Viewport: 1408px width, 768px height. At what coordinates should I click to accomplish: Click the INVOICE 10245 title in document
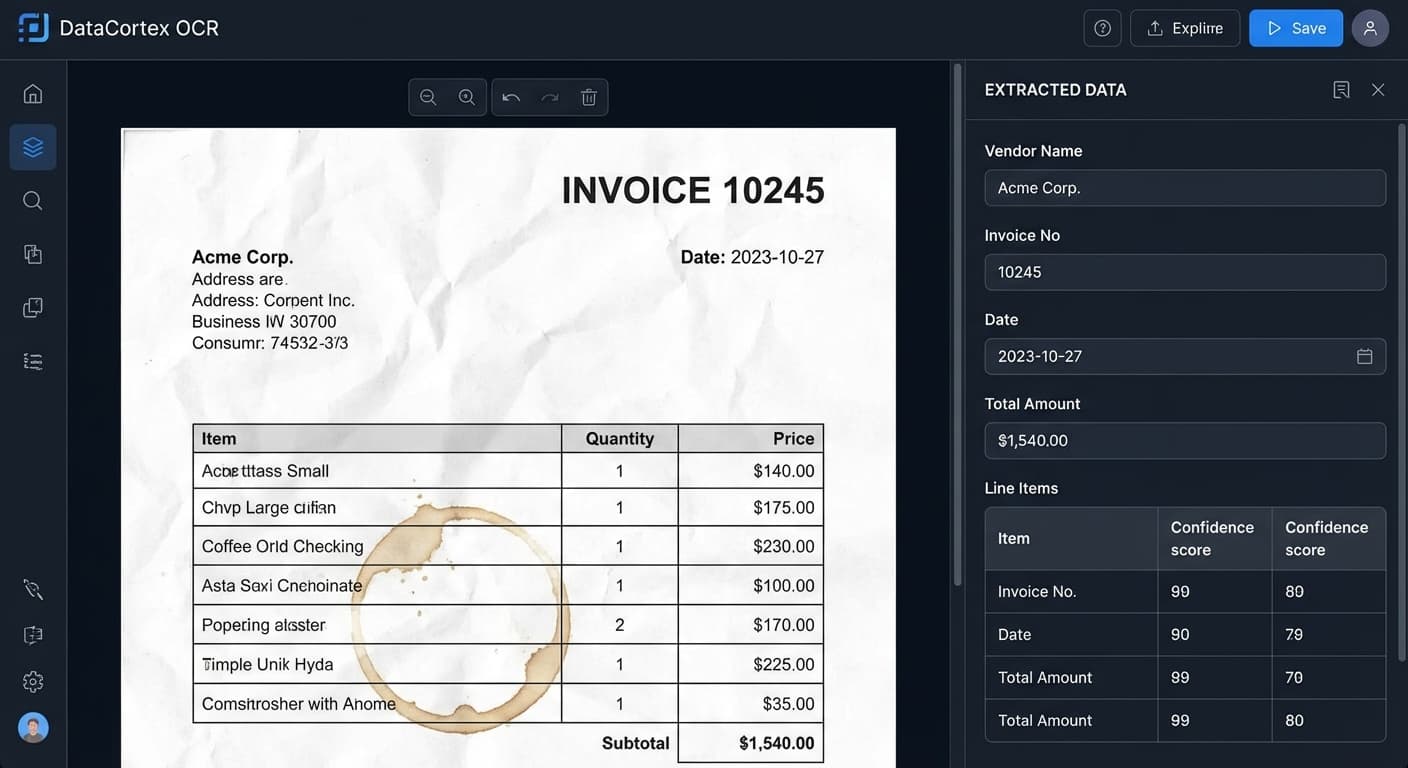point(693,190)
